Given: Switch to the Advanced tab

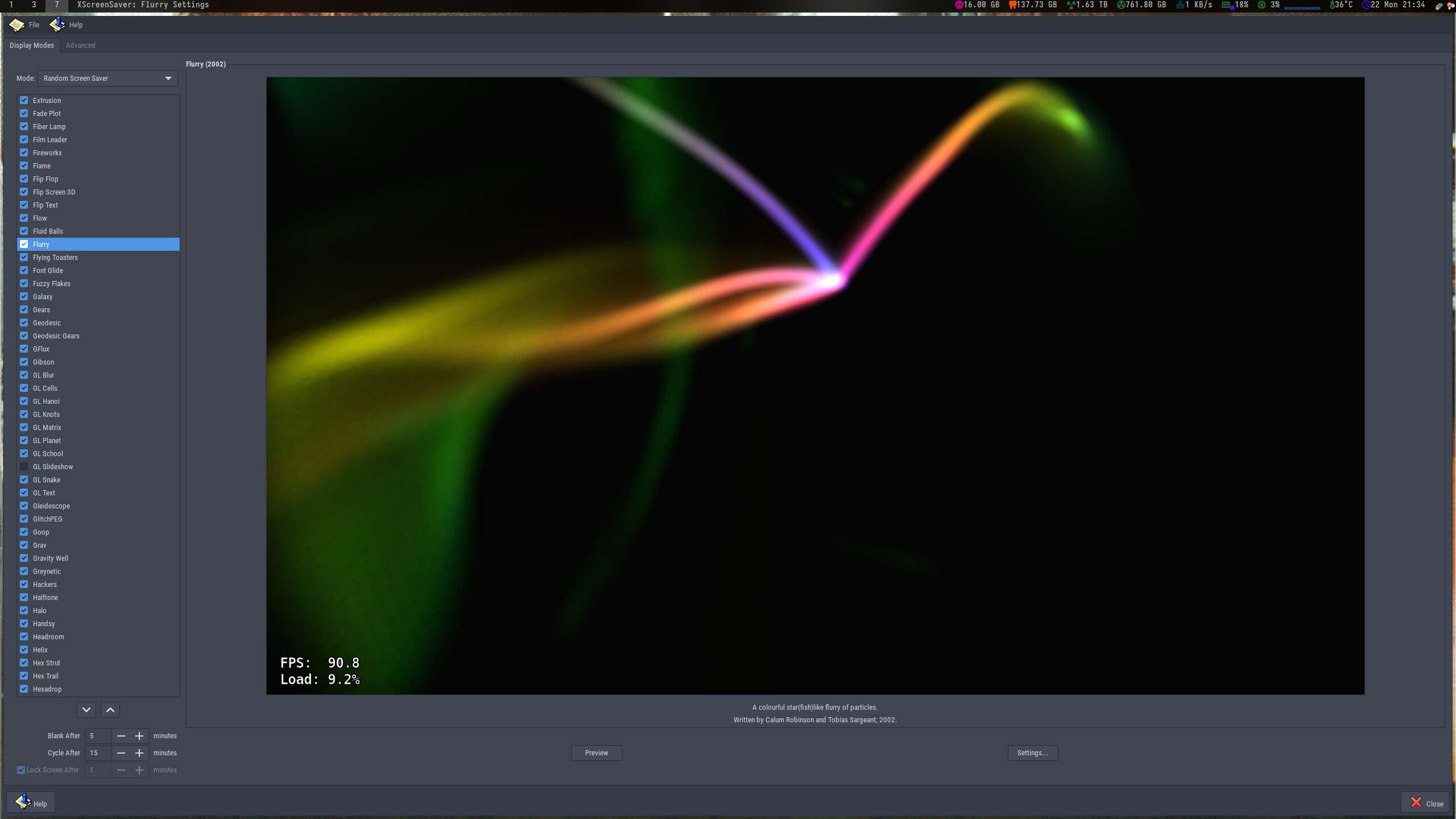Looking at the screenshot, I should 80,45.
